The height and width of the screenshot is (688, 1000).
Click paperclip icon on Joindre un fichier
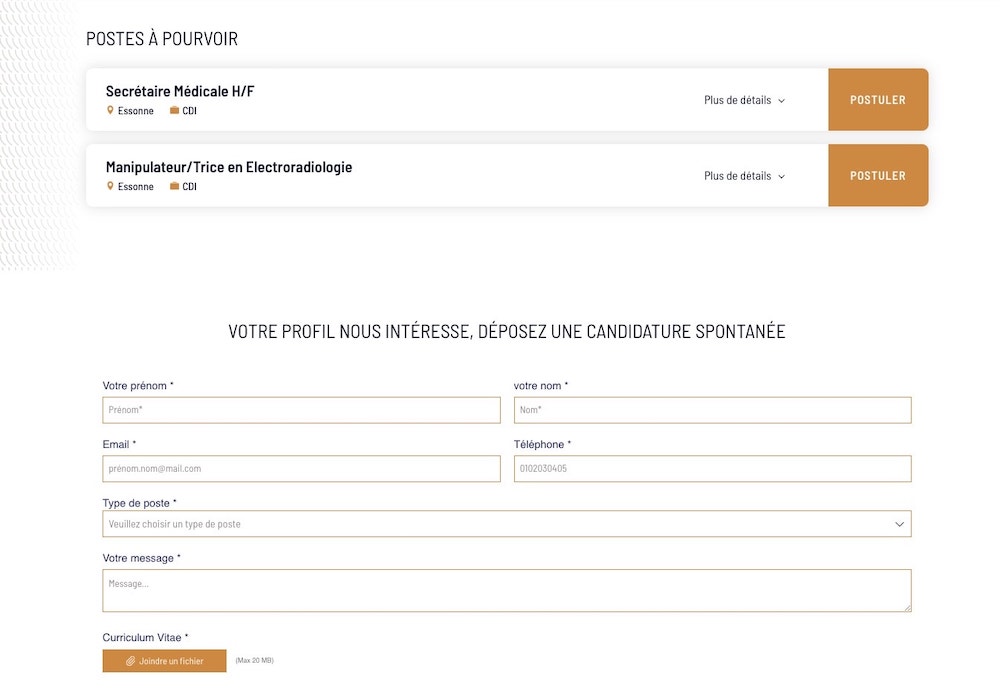(x=130, y=661)
